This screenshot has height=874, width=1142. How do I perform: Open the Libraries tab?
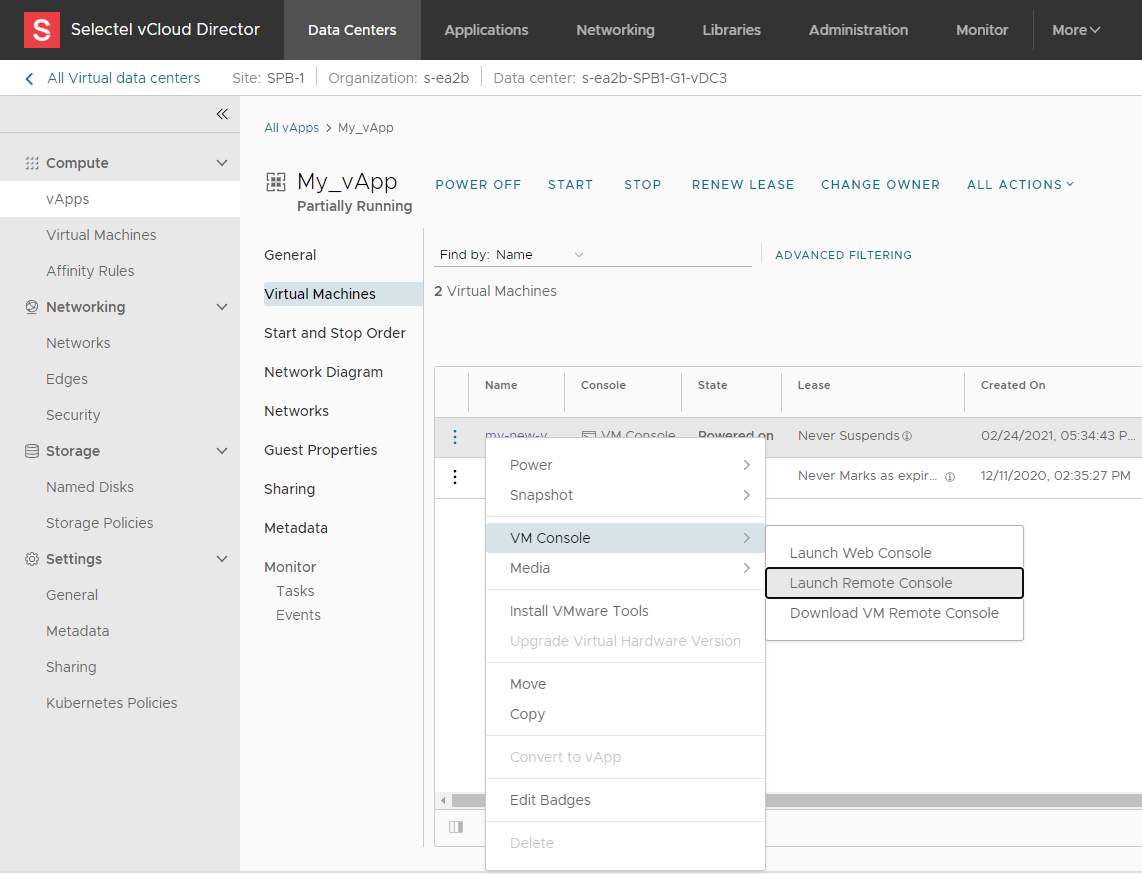point(731,30)
